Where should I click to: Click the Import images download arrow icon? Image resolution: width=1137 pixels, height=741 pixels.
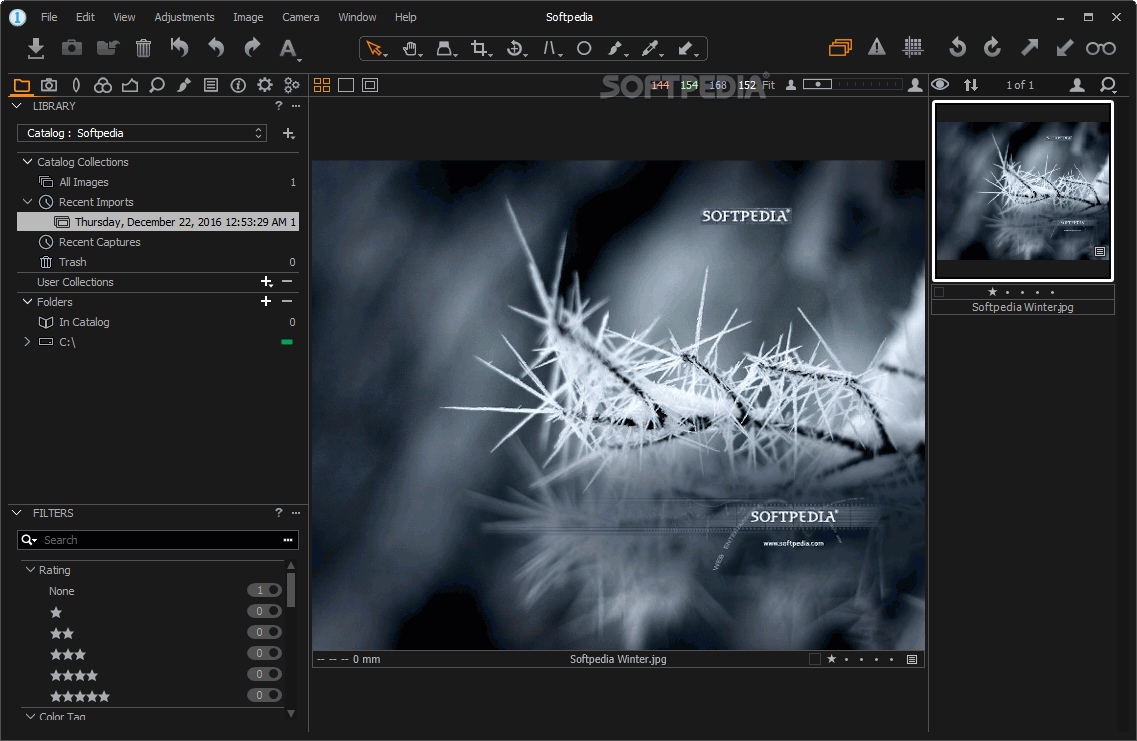36,49
